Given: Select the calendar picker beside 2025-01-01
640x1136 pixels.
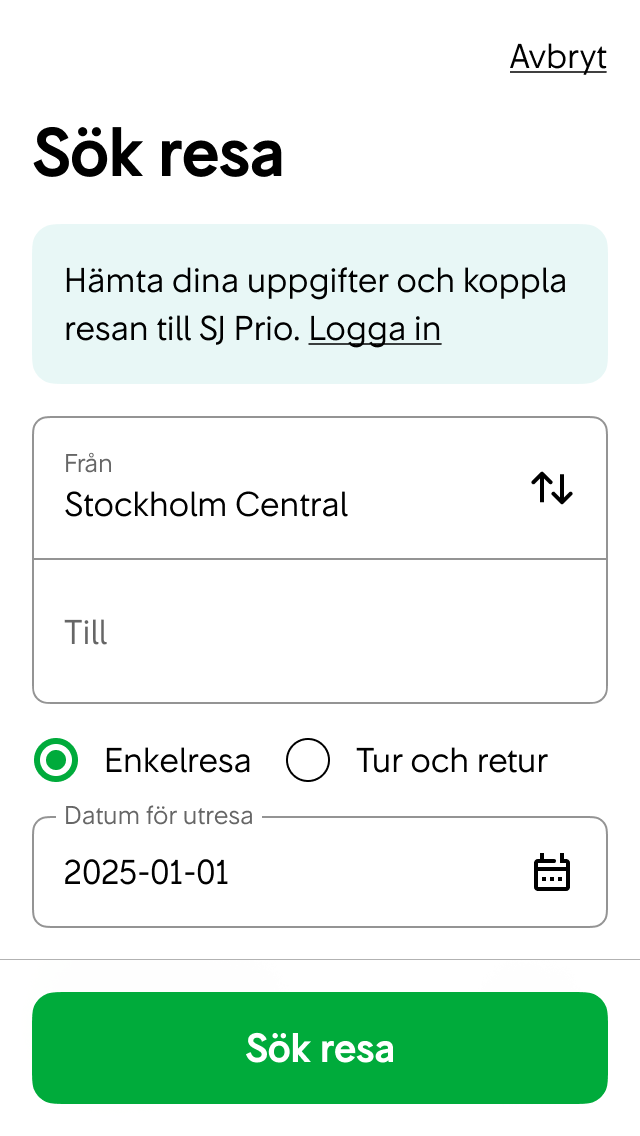Looking at the screenshot, I should click(x=553, y=871).
